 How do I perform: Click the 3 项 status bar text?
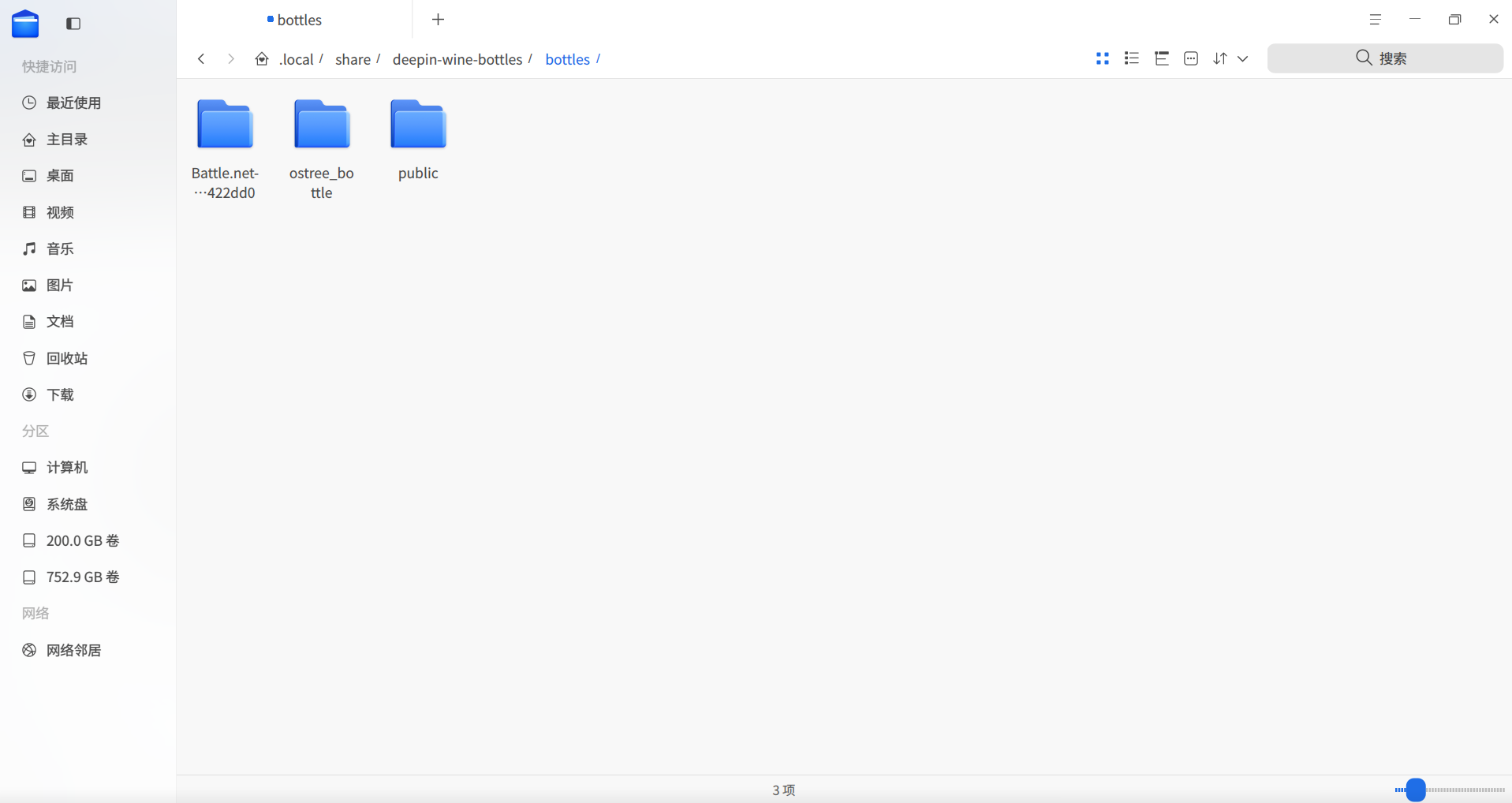(784, 790)
